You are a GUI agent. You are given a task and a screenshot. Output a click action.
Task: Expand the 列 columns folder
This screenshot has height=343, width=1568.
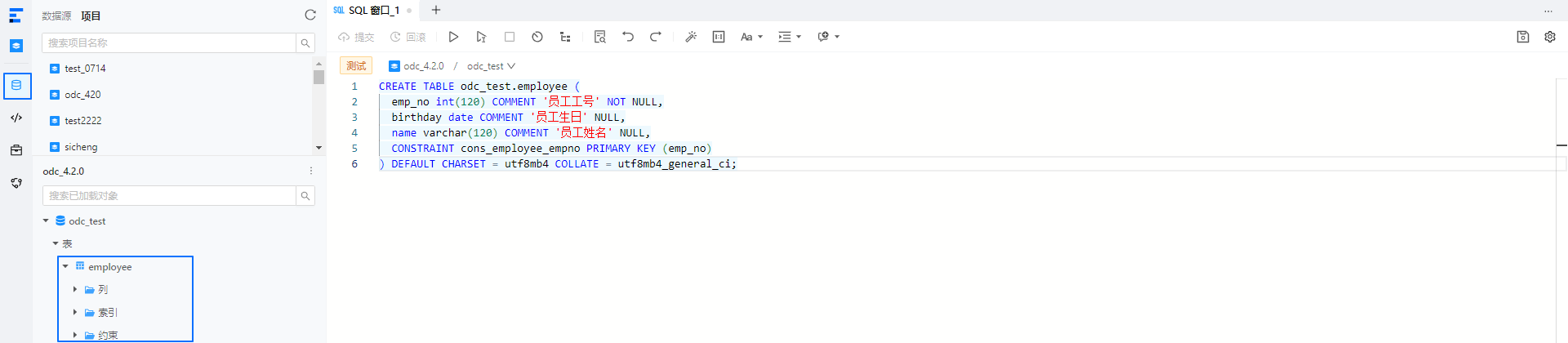click(x=75, y=289)
